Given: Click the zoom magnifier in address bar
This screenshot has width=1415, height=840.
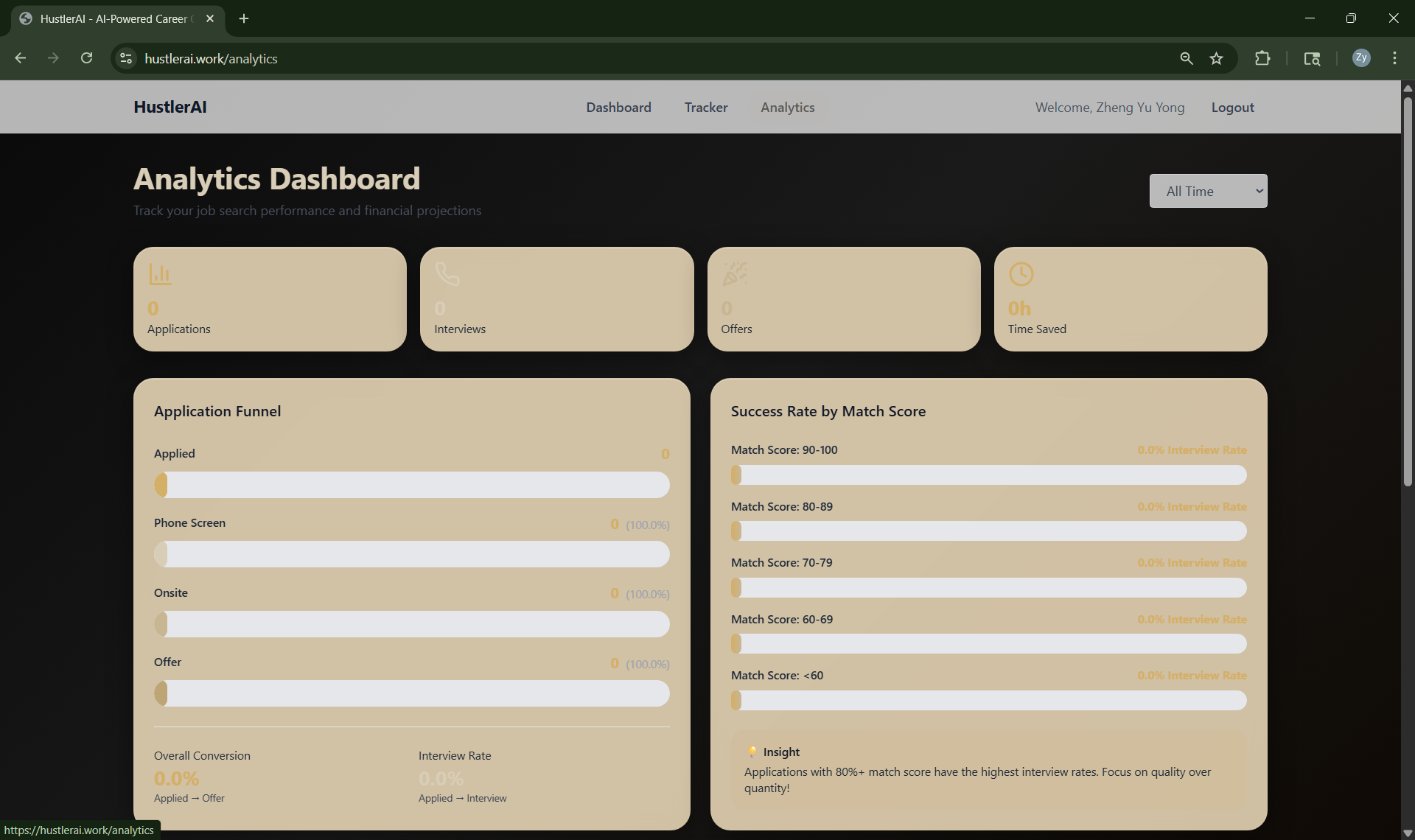Looking at the screenshot, I should coord(1186,58).
